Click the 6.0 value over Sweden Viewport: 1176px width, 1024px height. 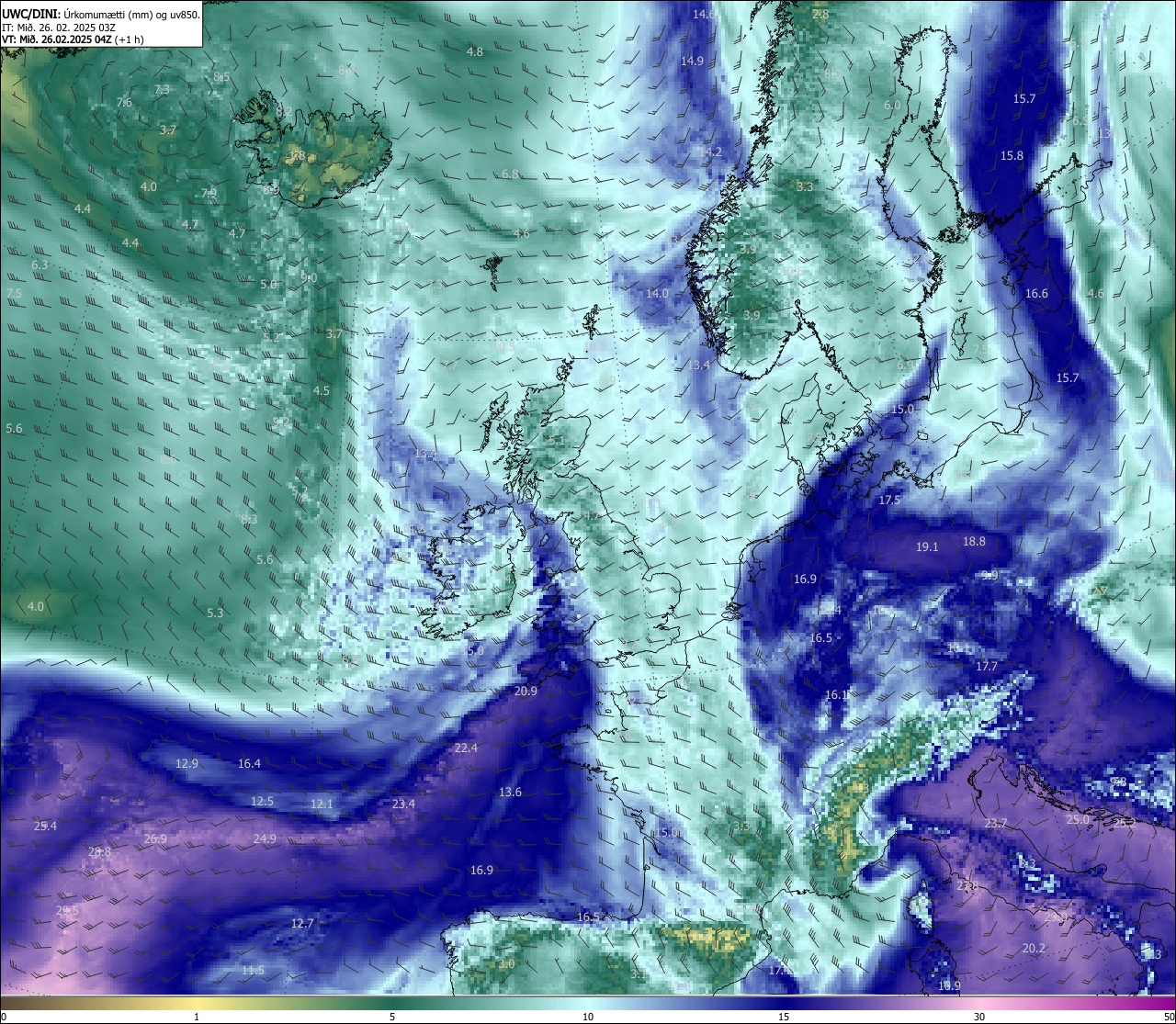[x=892, y=105]
